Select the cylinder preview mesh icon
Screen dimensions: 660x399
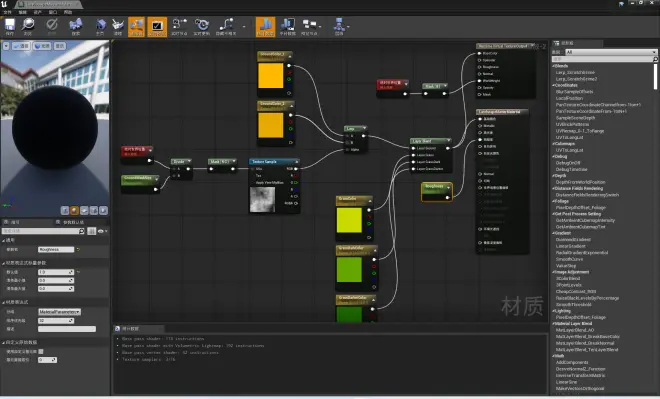(65, 210)
